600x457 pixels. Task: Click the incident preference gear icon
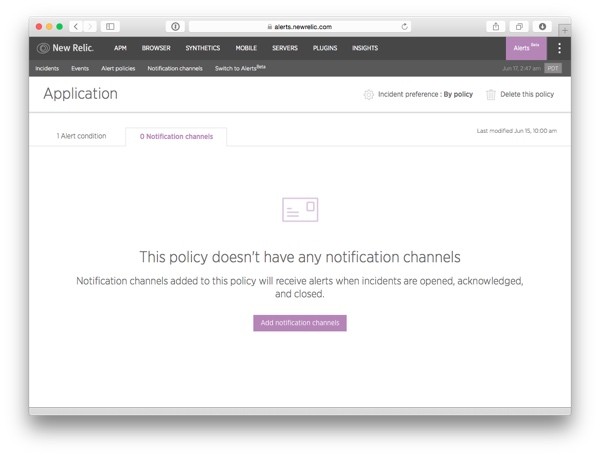(368, 95)
